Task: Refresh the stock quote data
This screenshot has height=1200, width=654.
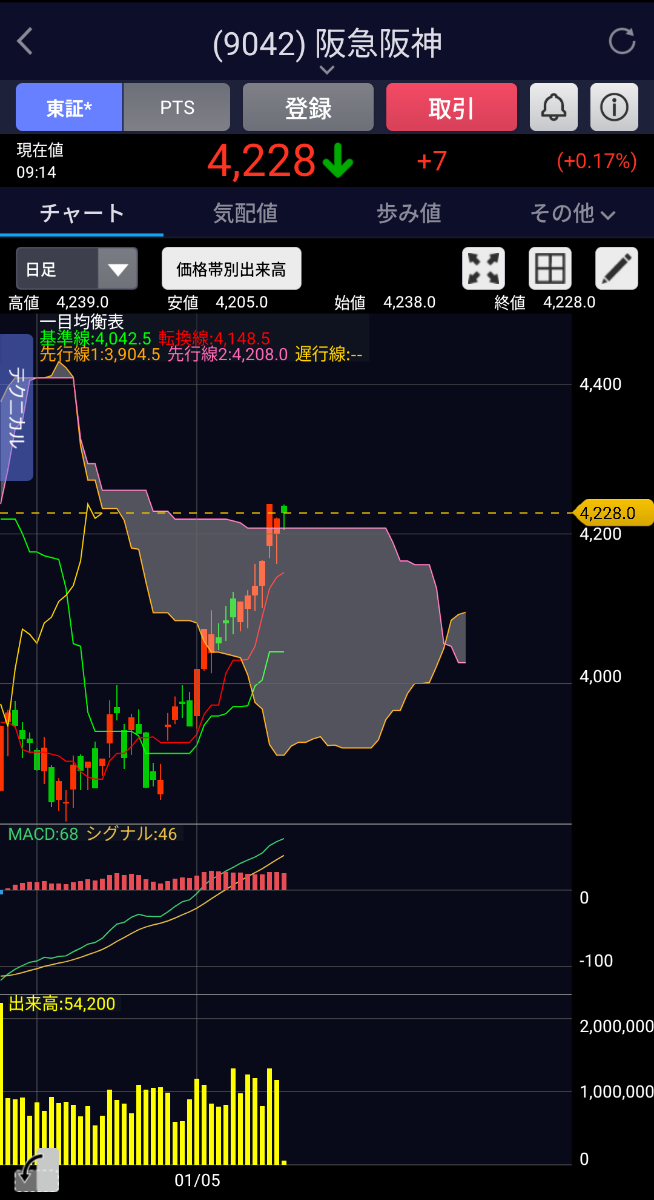Action: [x=621, y=42]
